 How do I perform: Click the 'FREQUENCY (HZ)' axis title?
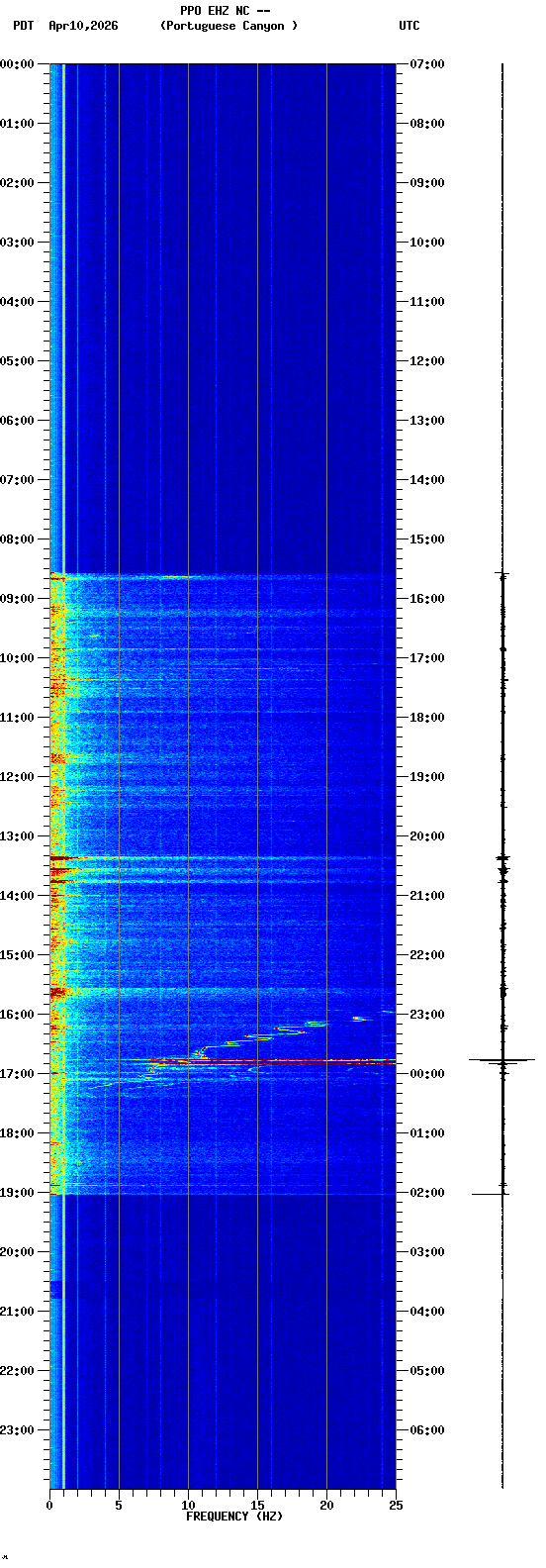[233, 1517]
